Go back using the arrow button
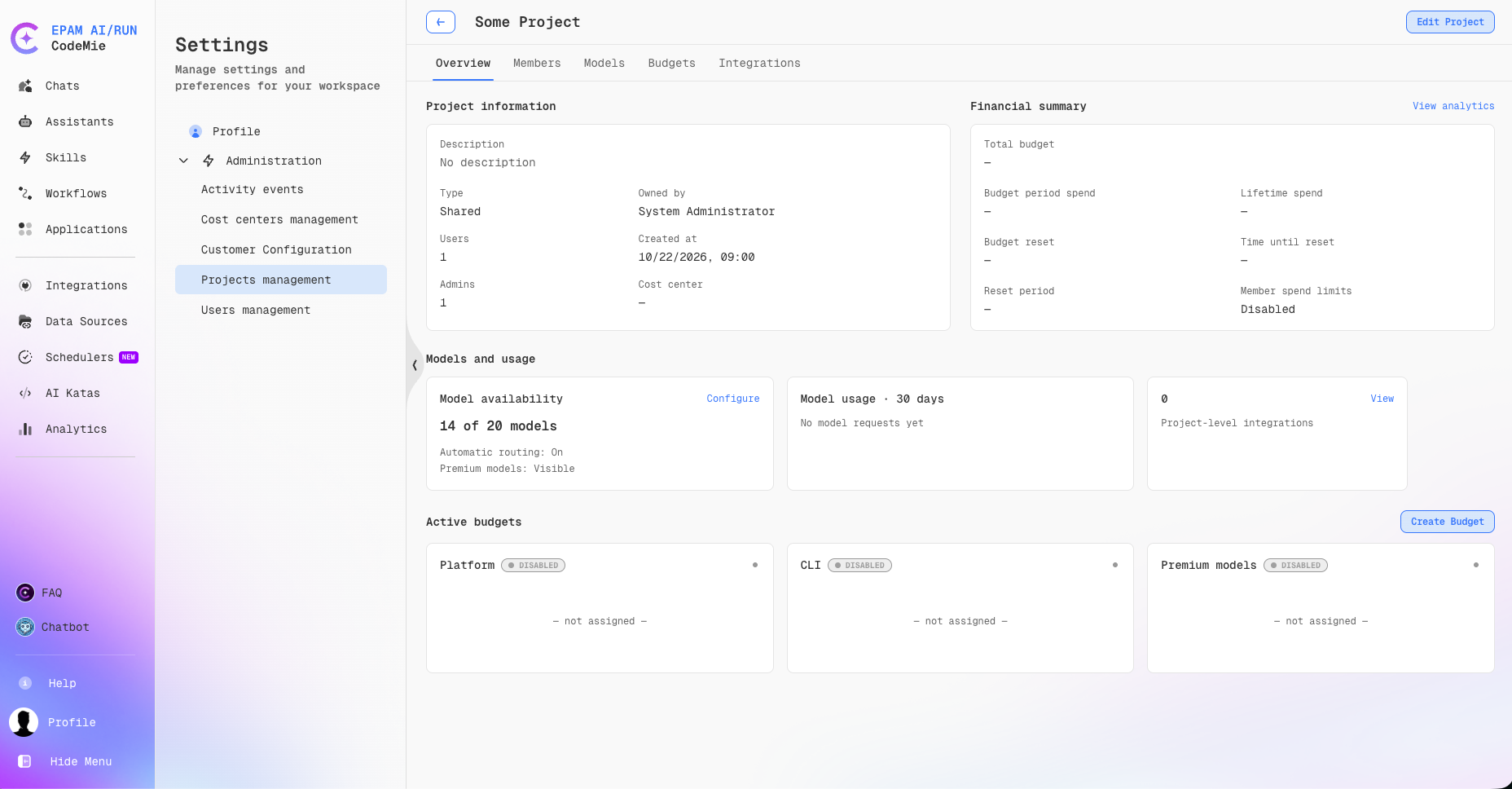 click(441, 22)
